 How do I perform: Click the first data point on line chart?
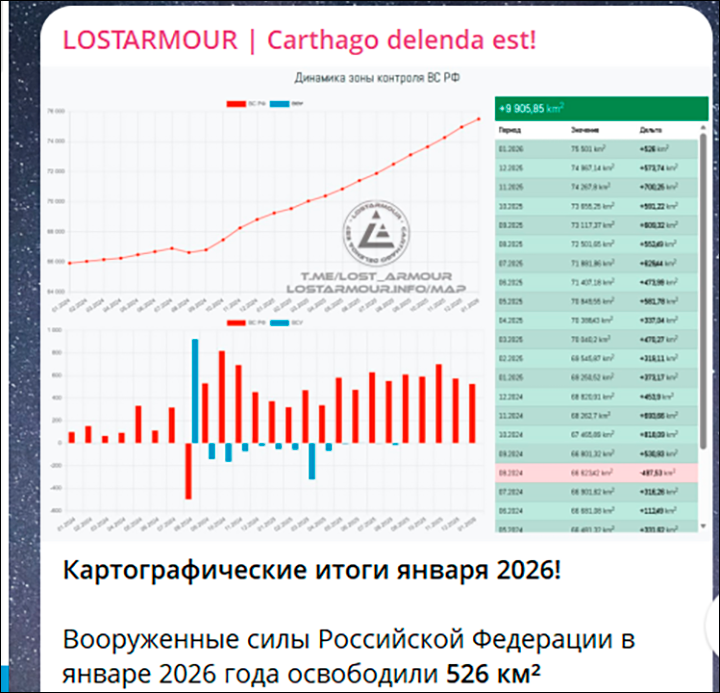click(69, 263)
